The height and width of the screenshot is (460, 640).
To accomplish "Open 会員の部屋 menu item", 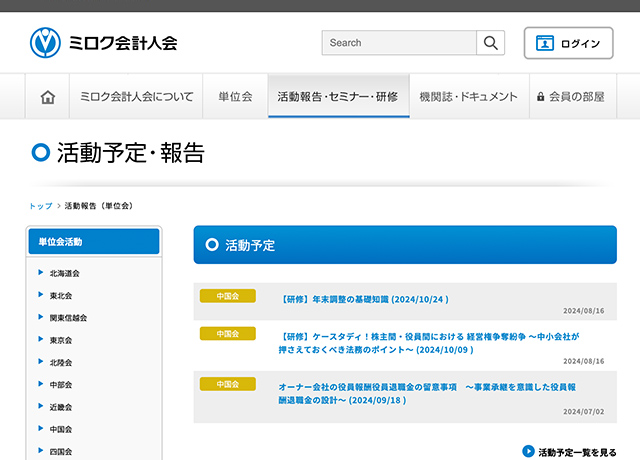I will (573, 97).
